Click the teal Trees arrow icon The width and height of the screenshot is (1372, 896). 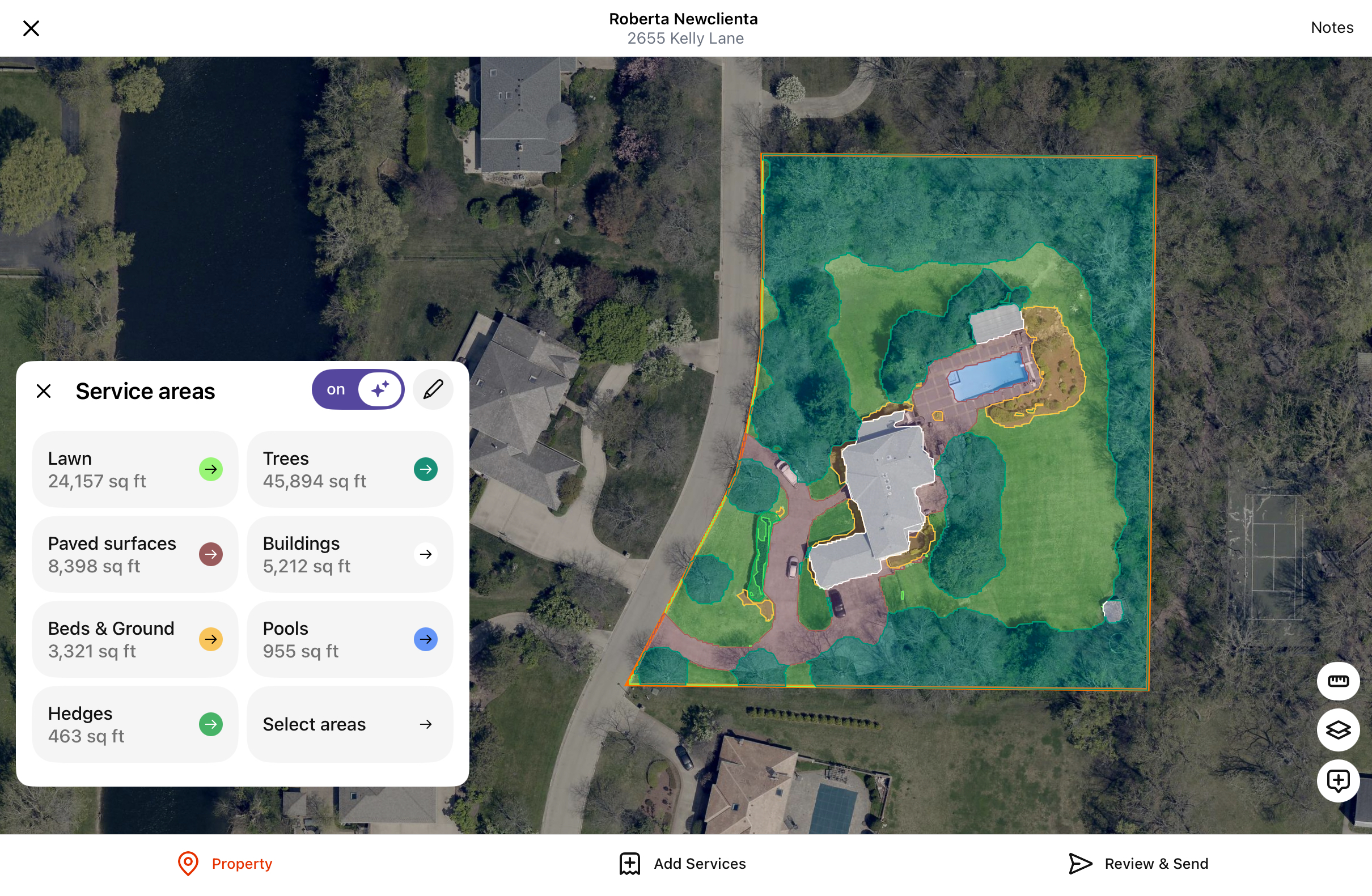(425, 470)
